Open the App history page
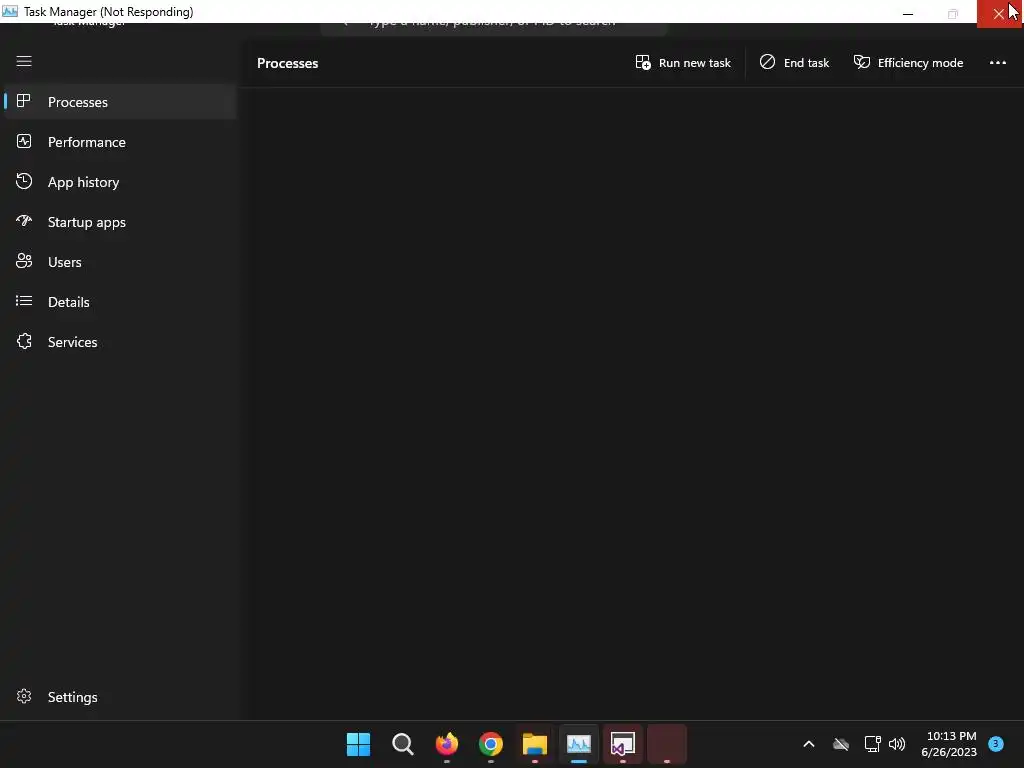The image size is (1024, 768). (x=120, y=182)
